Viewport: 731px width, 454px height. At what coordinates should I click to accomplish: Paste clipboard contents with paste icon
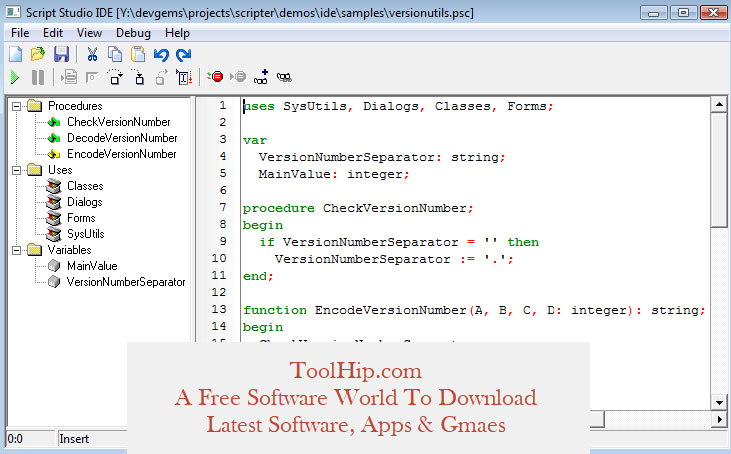coord(138,54)
